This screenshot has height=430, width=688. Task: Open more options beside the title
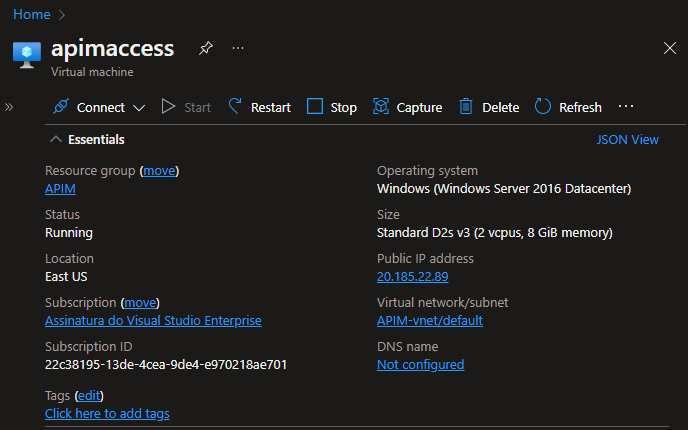coord(238,48)
